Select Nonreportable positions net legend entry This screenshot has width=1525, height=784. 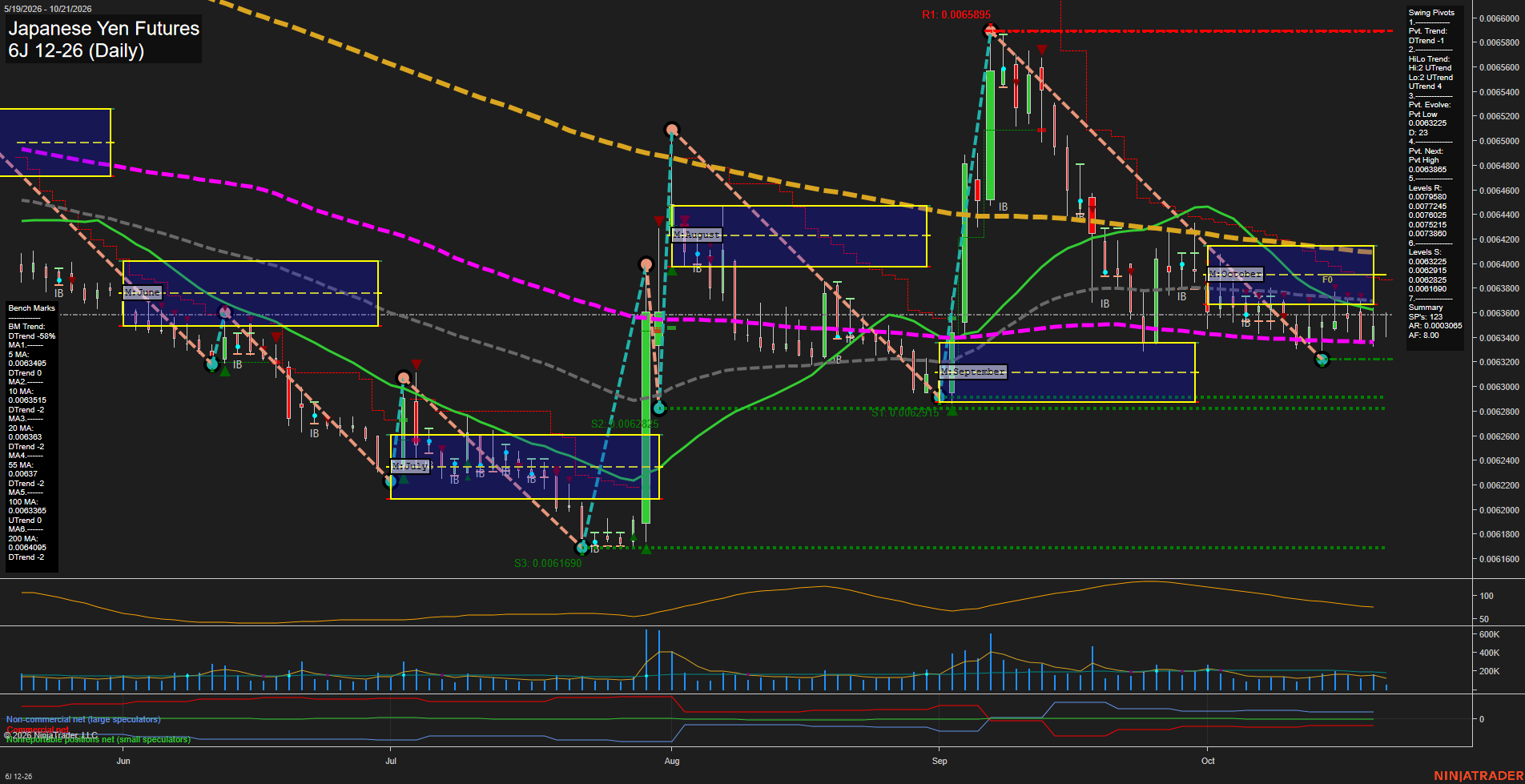pos(99,739)
